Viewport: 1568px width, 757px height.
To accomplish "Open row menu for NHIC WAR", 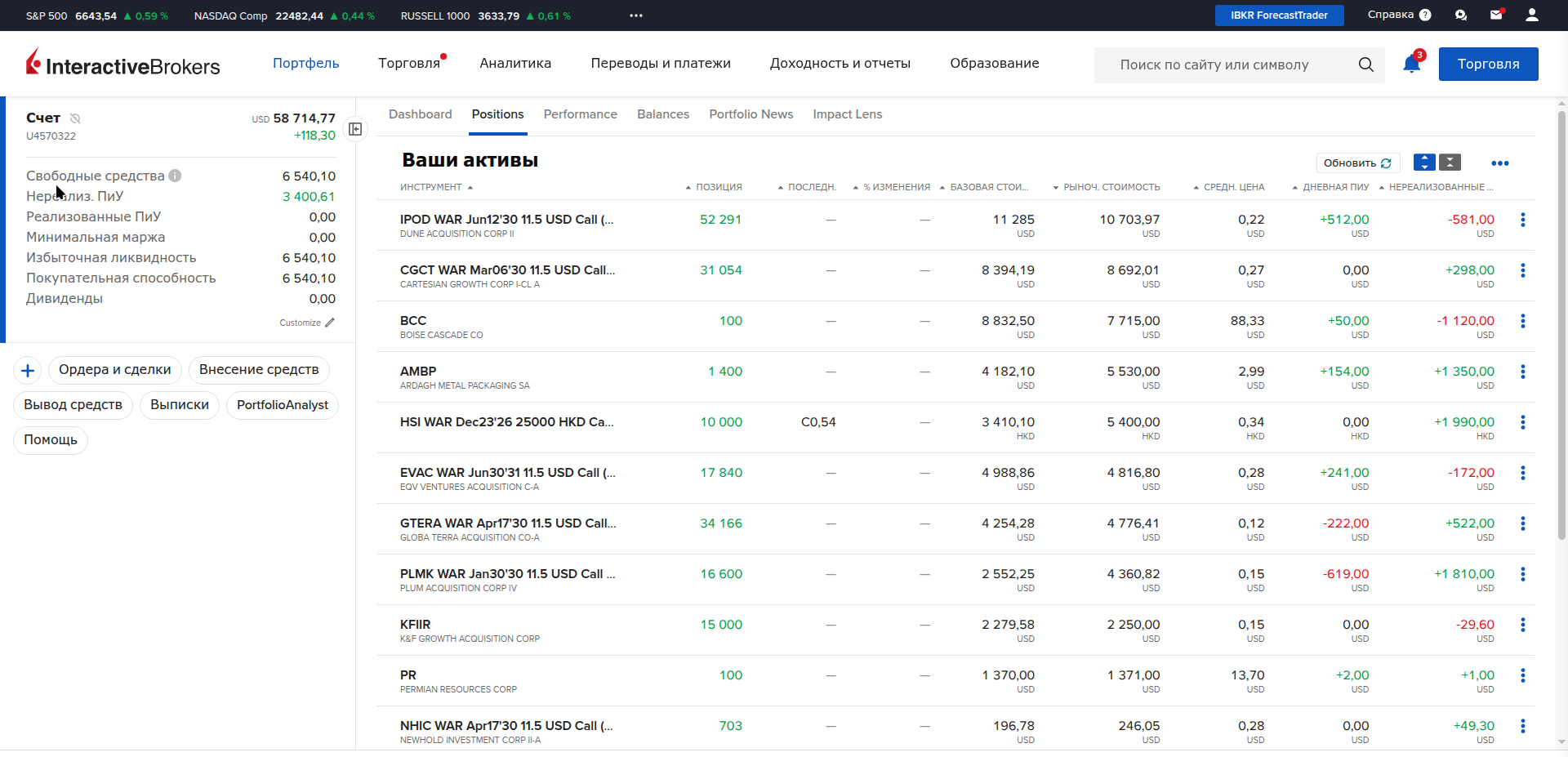I will pos(1523,726).
